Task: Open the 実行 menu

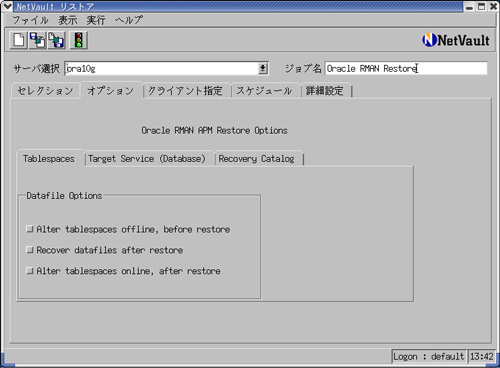Action: [96, 20]
